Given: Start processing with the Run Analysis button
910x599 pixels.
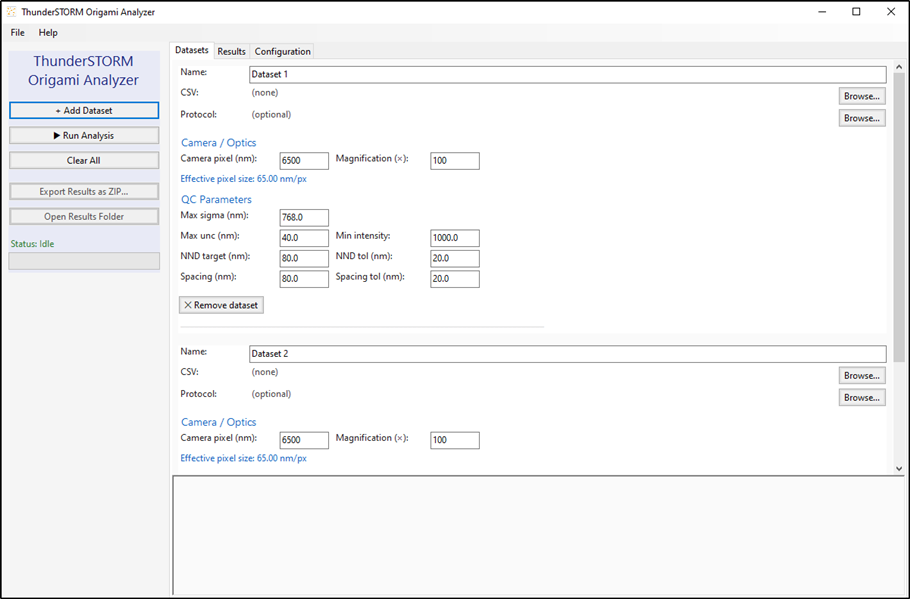Looking at the screenshot, I should pos(84,135).
